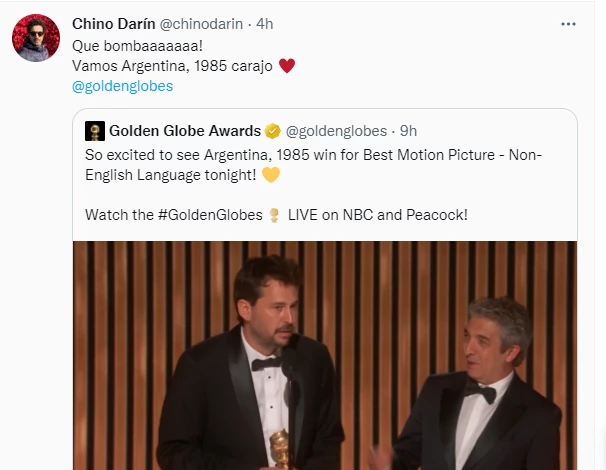The height and width of the screenshot is (470, 606).
Task: Open the three-dot more options menu
Action: [568, 24]
